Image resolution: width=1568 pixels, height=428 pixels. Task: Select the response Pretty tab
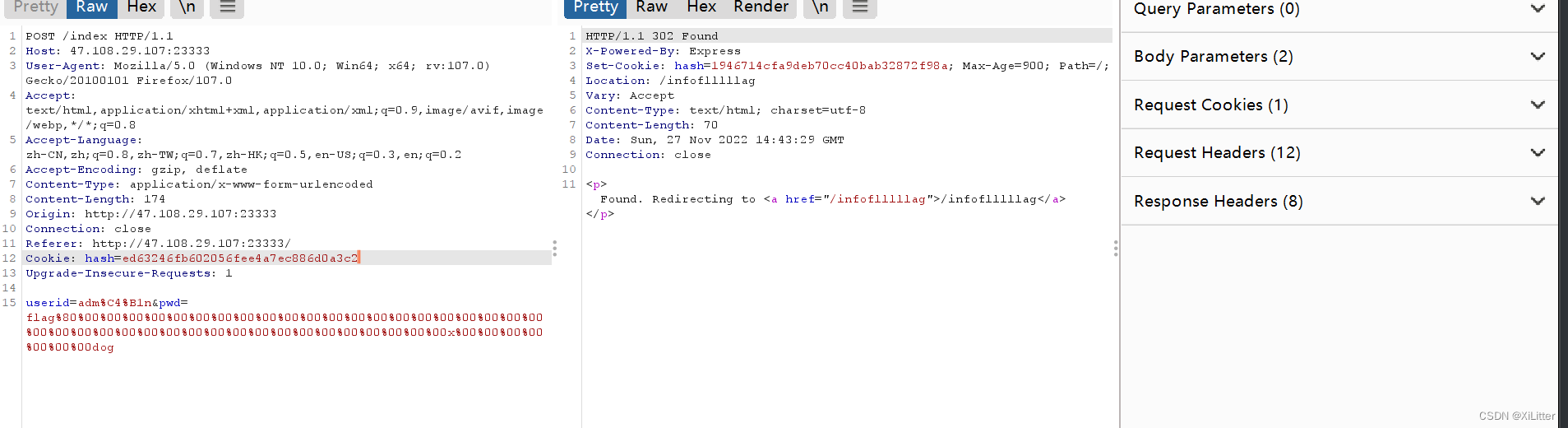[595, 7]
